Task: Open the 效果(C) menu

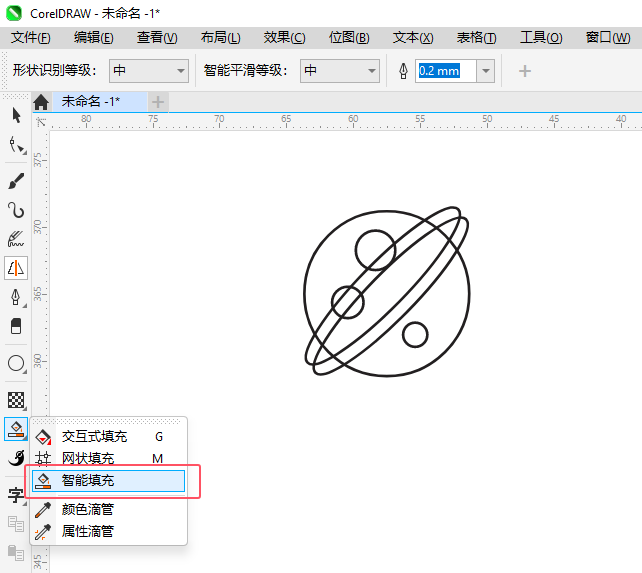Action: [285, 38]
